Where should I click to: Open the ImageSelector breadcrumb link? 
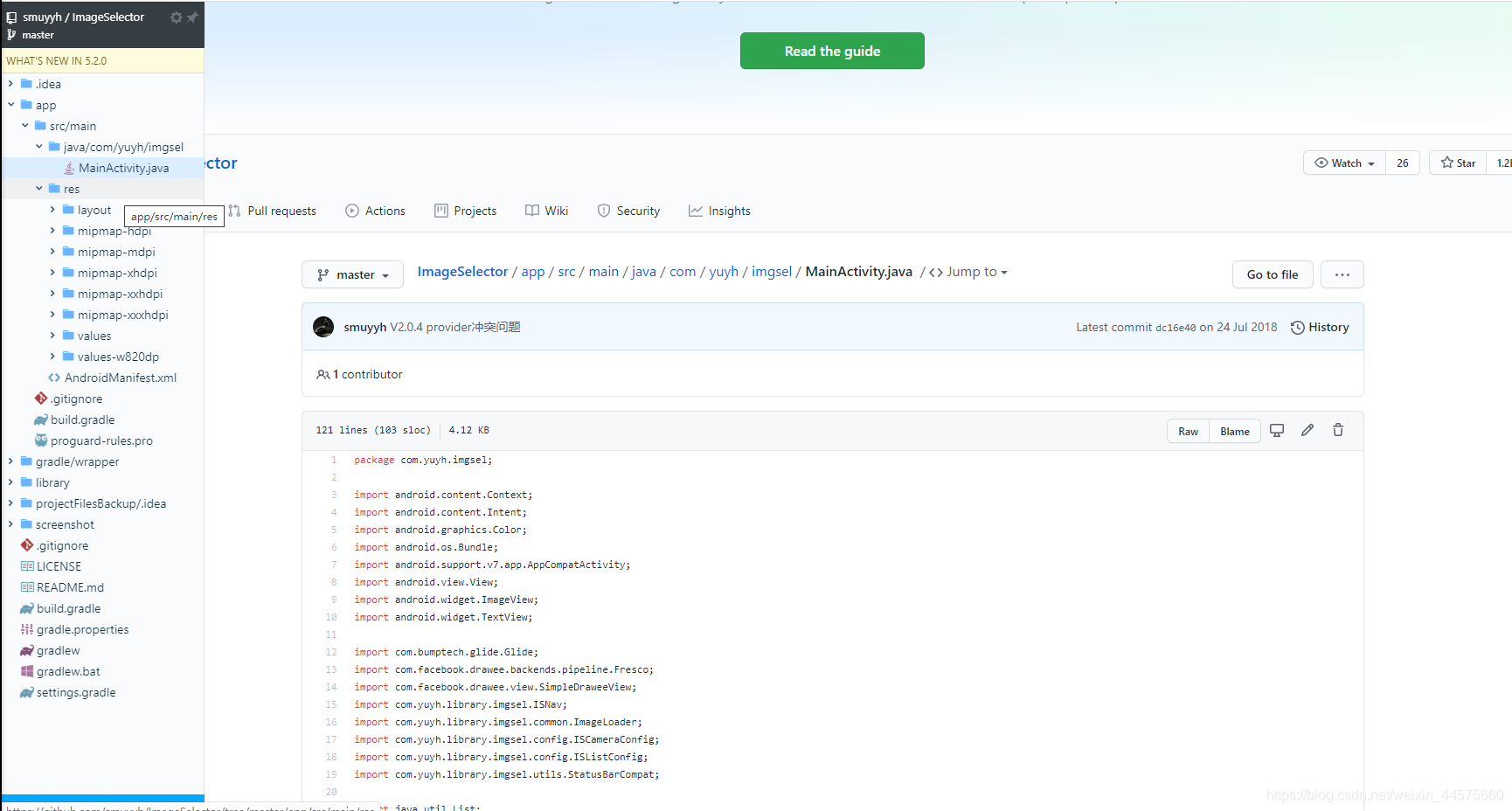click(x=462, y=272)
